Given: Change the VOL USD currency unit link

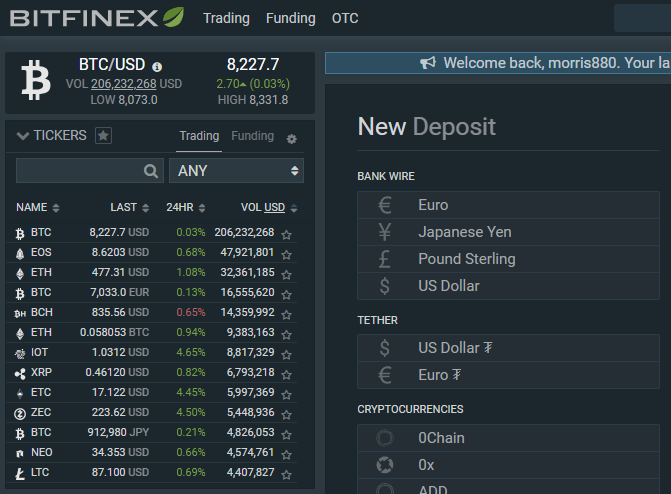Looking at the screenshot, I should click(274, 208).
